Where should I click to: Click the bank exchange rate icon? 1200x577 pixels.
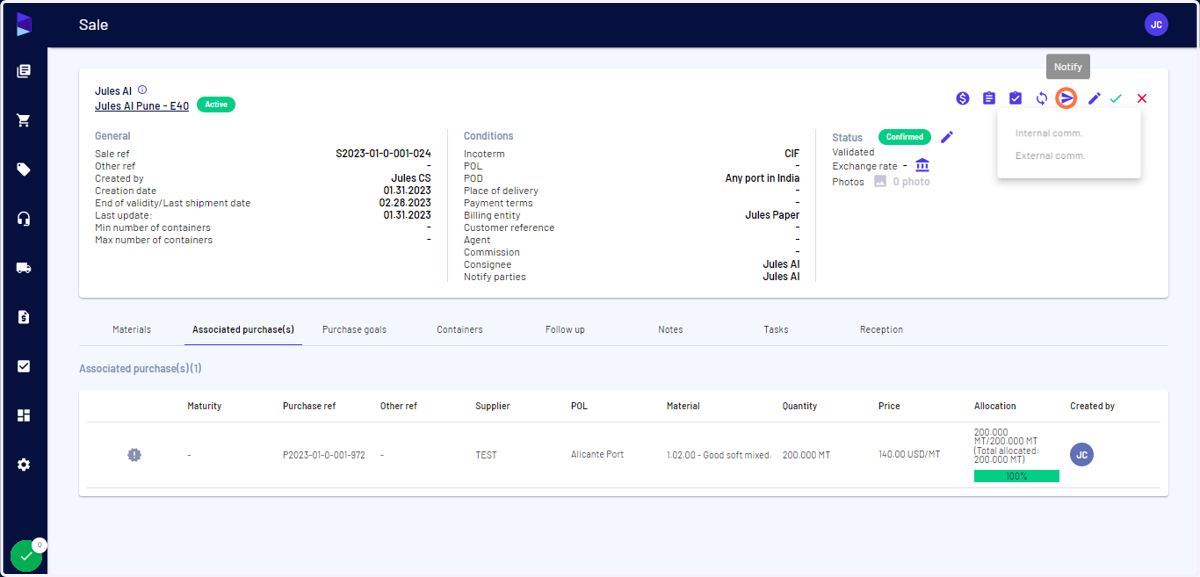click(922, 165)
